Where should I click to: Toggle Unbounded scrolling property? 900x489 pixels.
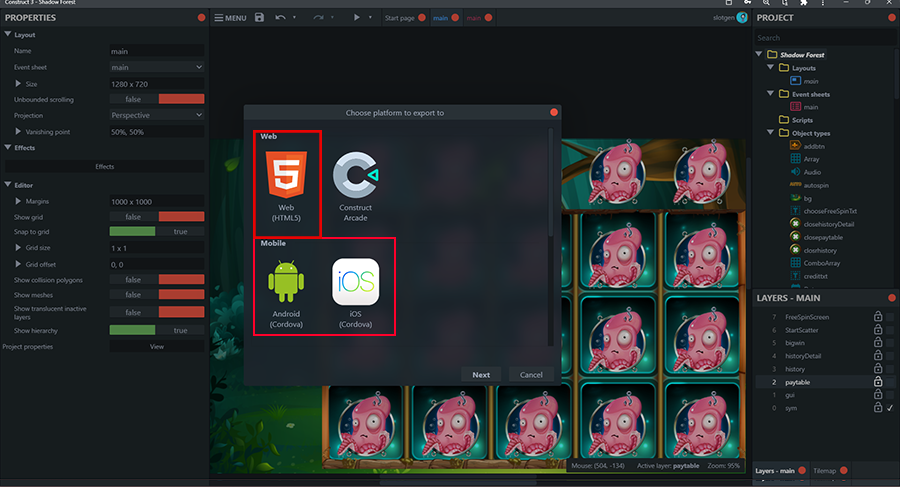point(157,99)
